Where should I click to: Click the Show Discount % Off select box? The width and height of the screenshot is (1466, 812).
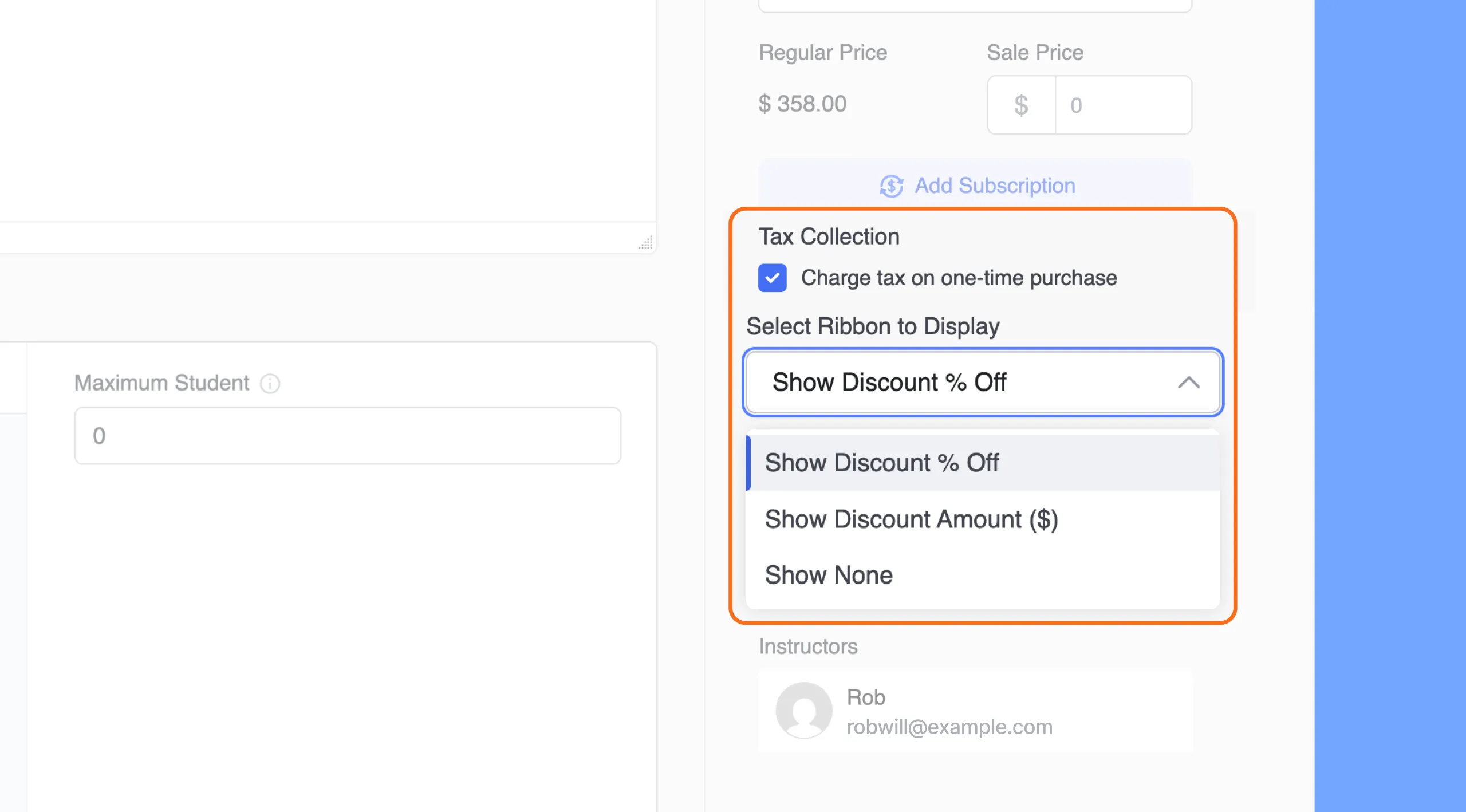click(x=983, y=382)
